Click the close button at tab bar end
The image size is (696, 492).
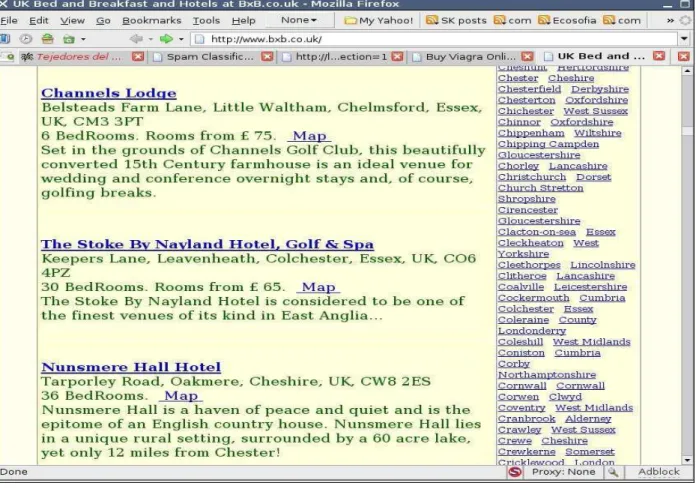(684, 56)
